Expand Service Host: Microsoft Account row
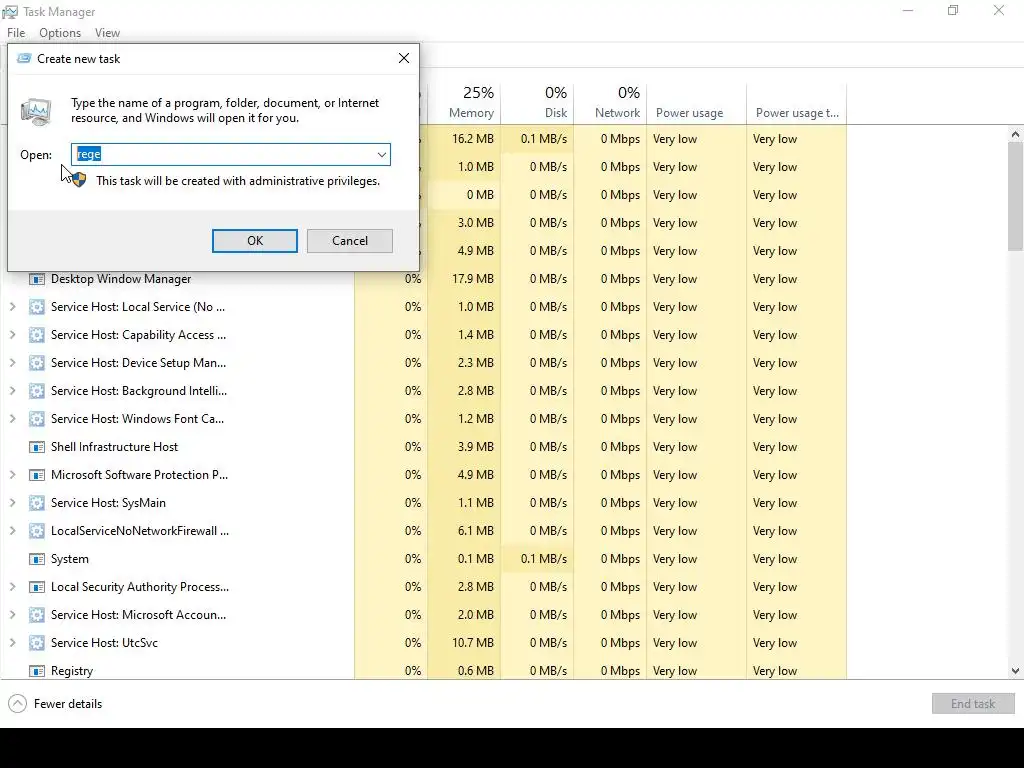The image size is (1024, 768). coord(12,615)
